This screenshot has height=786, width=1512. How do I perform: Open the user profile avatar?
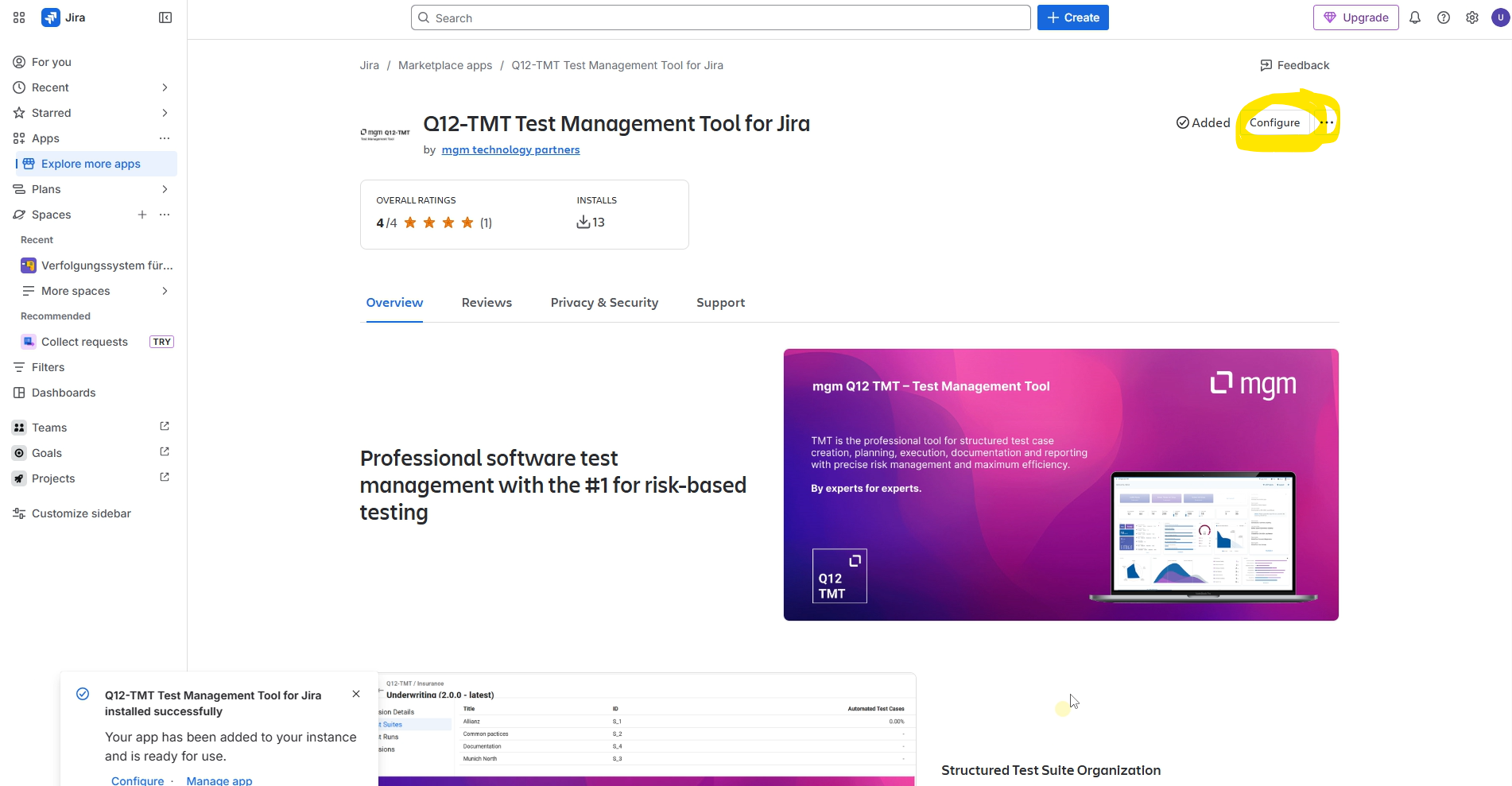[x=1500, y=17]
